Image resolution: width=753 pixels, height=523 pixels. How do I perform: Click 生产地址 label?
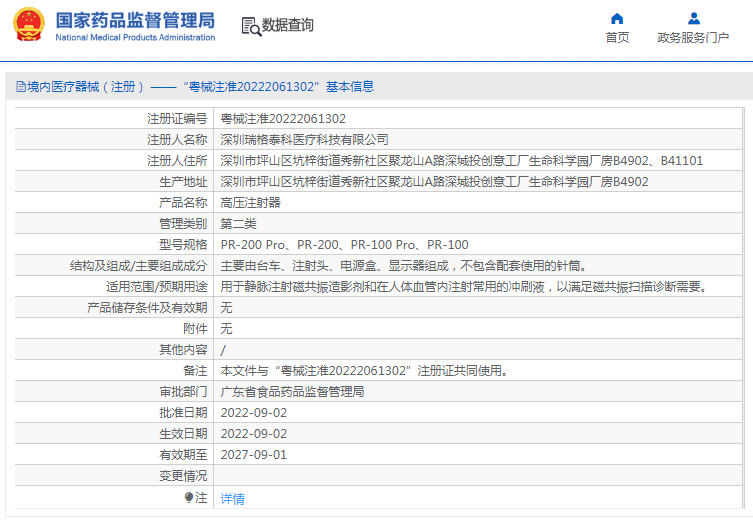coord(183,182)
